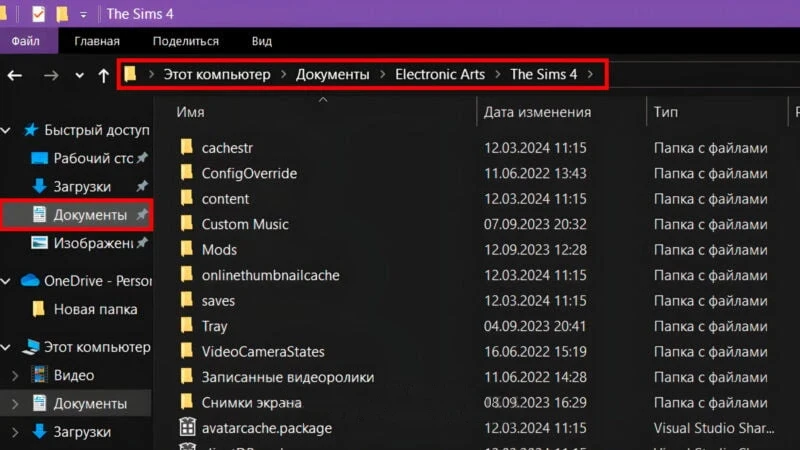Sort by Дата изменения column header
This screenshot has width=800, height=450.
pos(537,112)
